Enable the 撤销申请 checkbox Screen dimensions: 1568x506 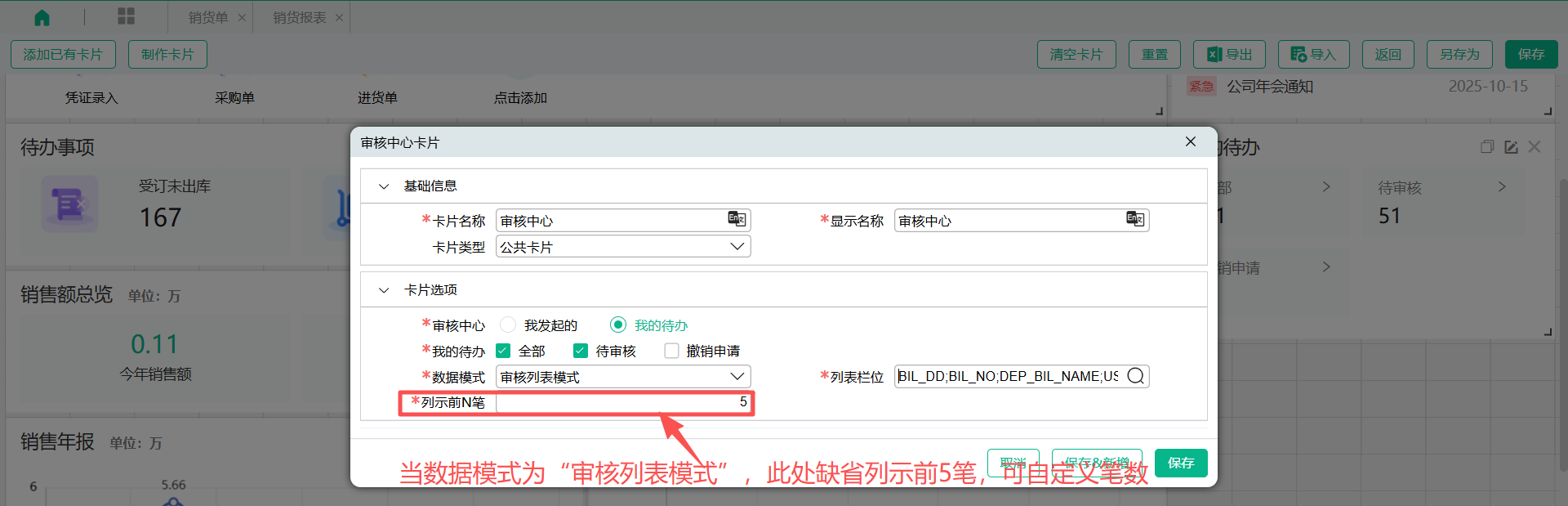coord(671,351)
